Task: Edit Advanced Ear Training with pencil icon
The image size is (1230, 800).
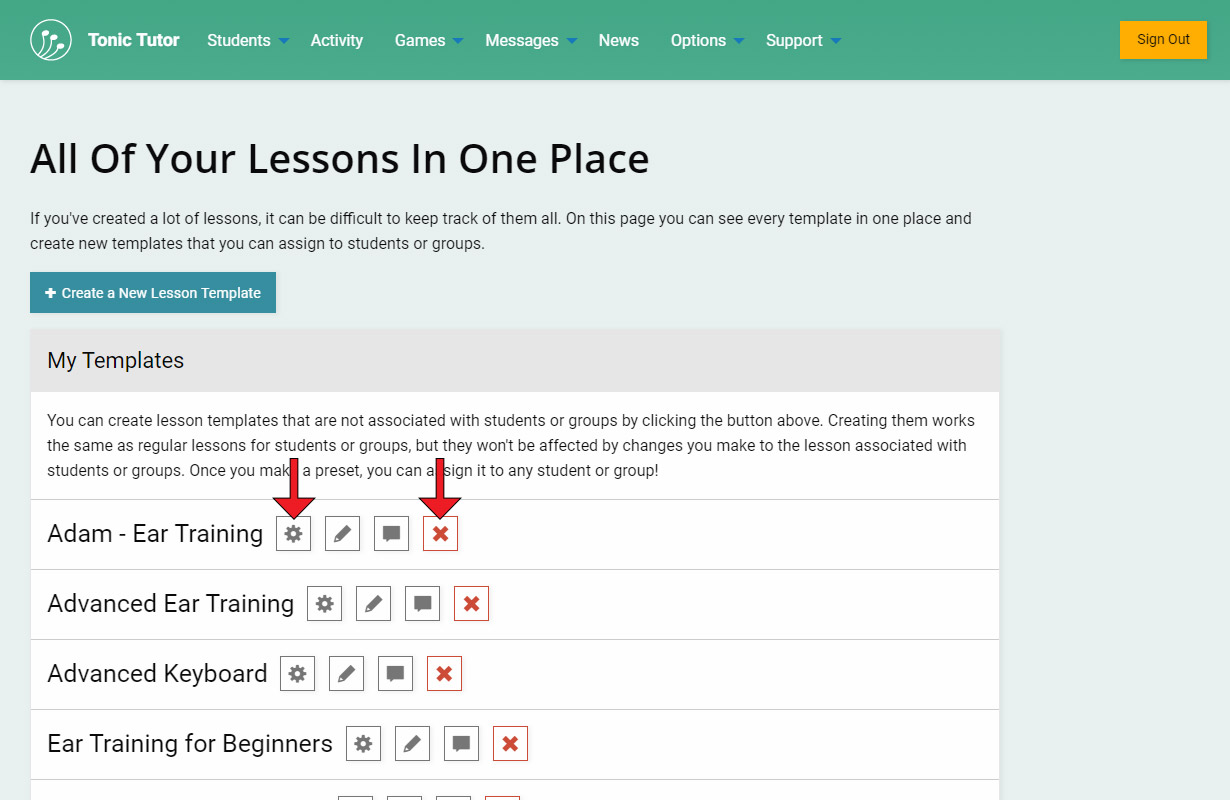Action: (x=373, y=604)
